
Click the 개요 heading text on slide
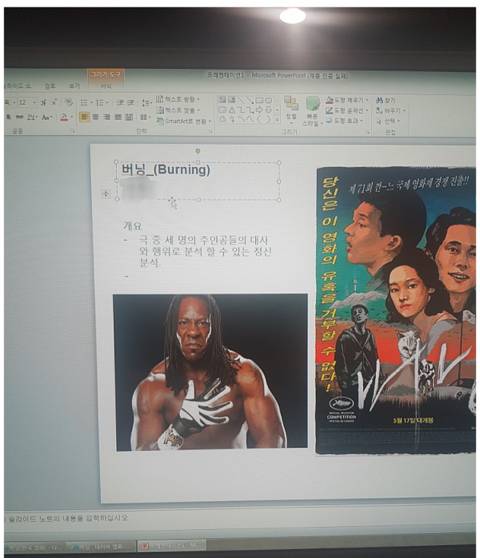coord(133,226)
